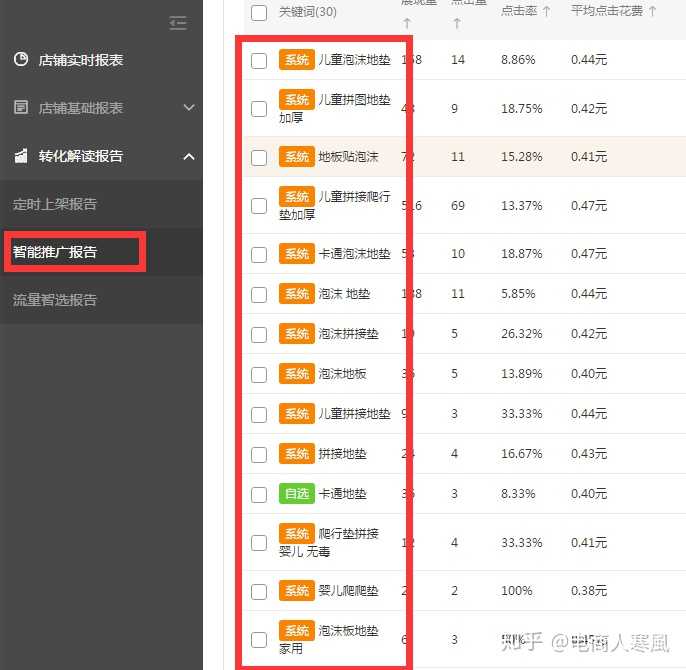Click the green 自选 tag for 卡通地垫
Screen dimensions: 686x670
point(297,494)
